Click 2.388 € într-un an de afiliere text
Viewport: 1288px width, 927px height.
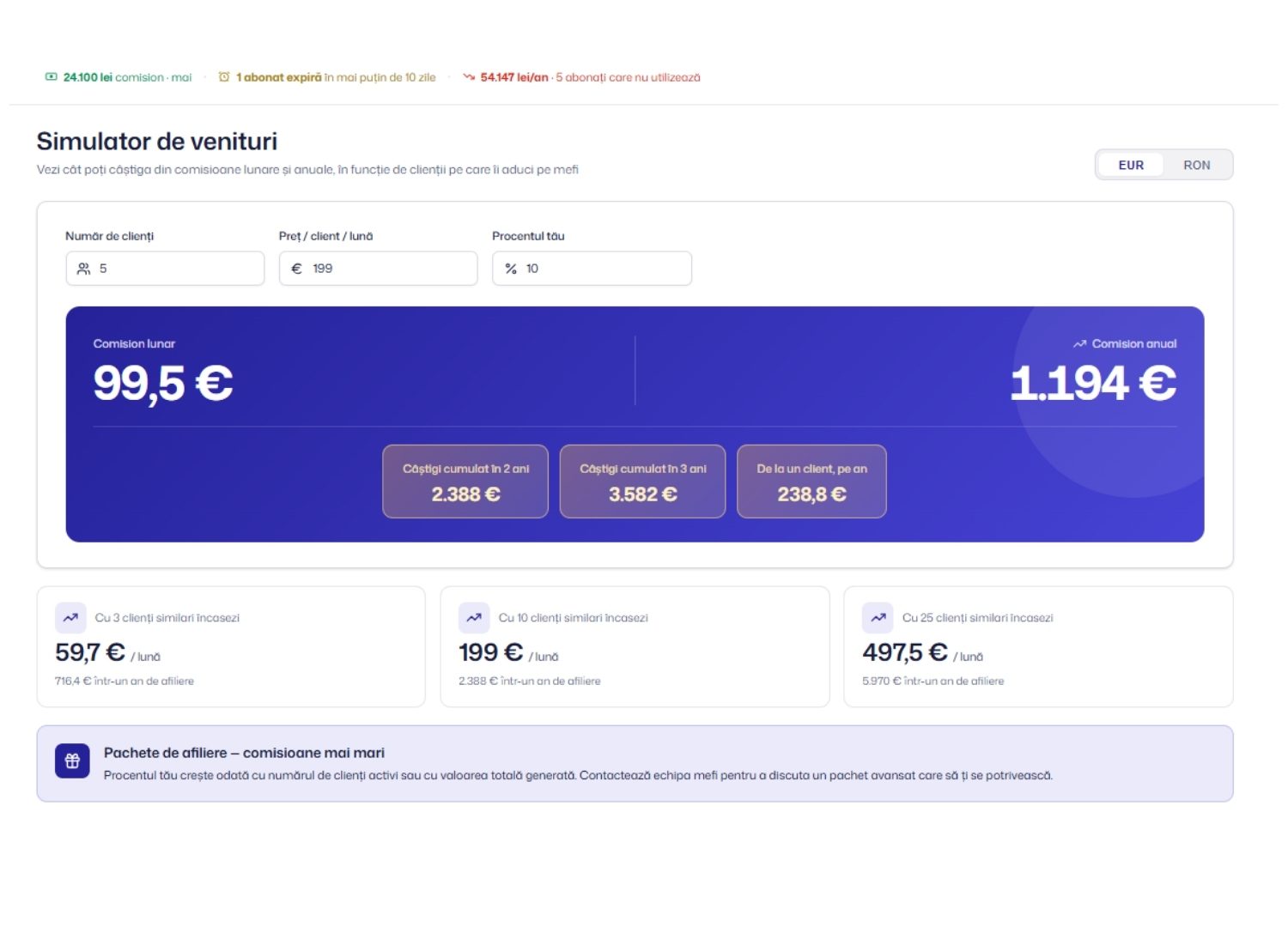530,681
